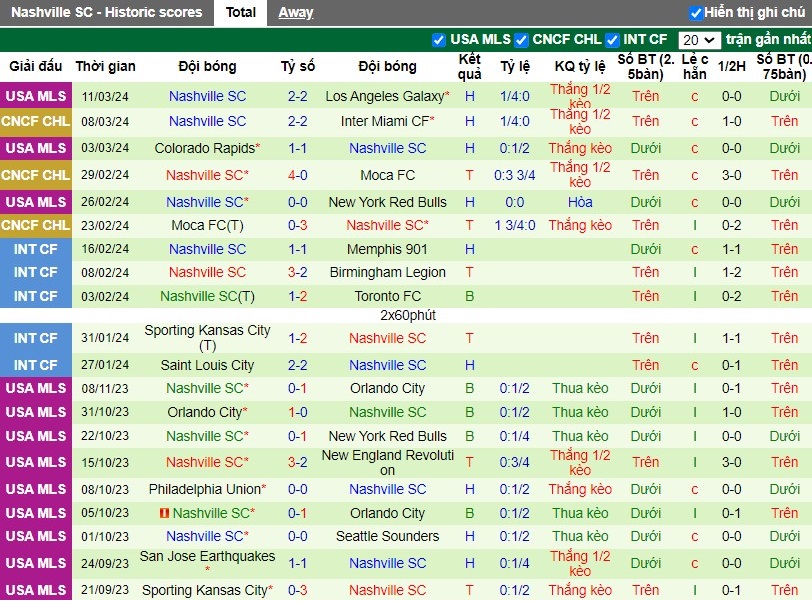812x601 pixels.
Task: Click red card icon beside Nashville SC 05/10/23
Action: (164, 513)
